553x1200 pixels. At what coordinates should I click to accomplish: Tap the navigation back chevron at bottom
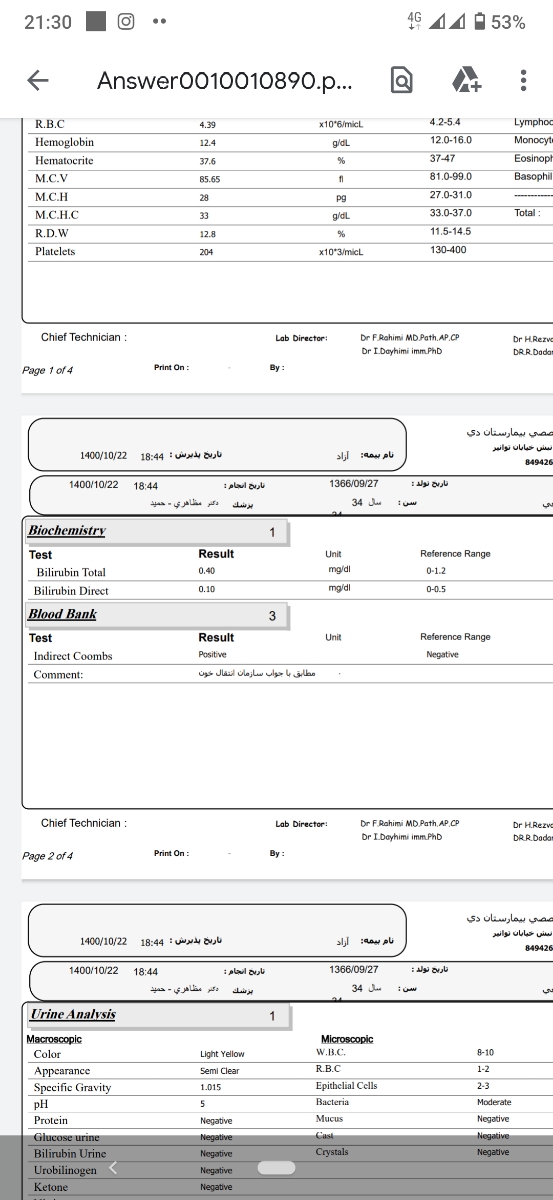(x=113, y=1167)
